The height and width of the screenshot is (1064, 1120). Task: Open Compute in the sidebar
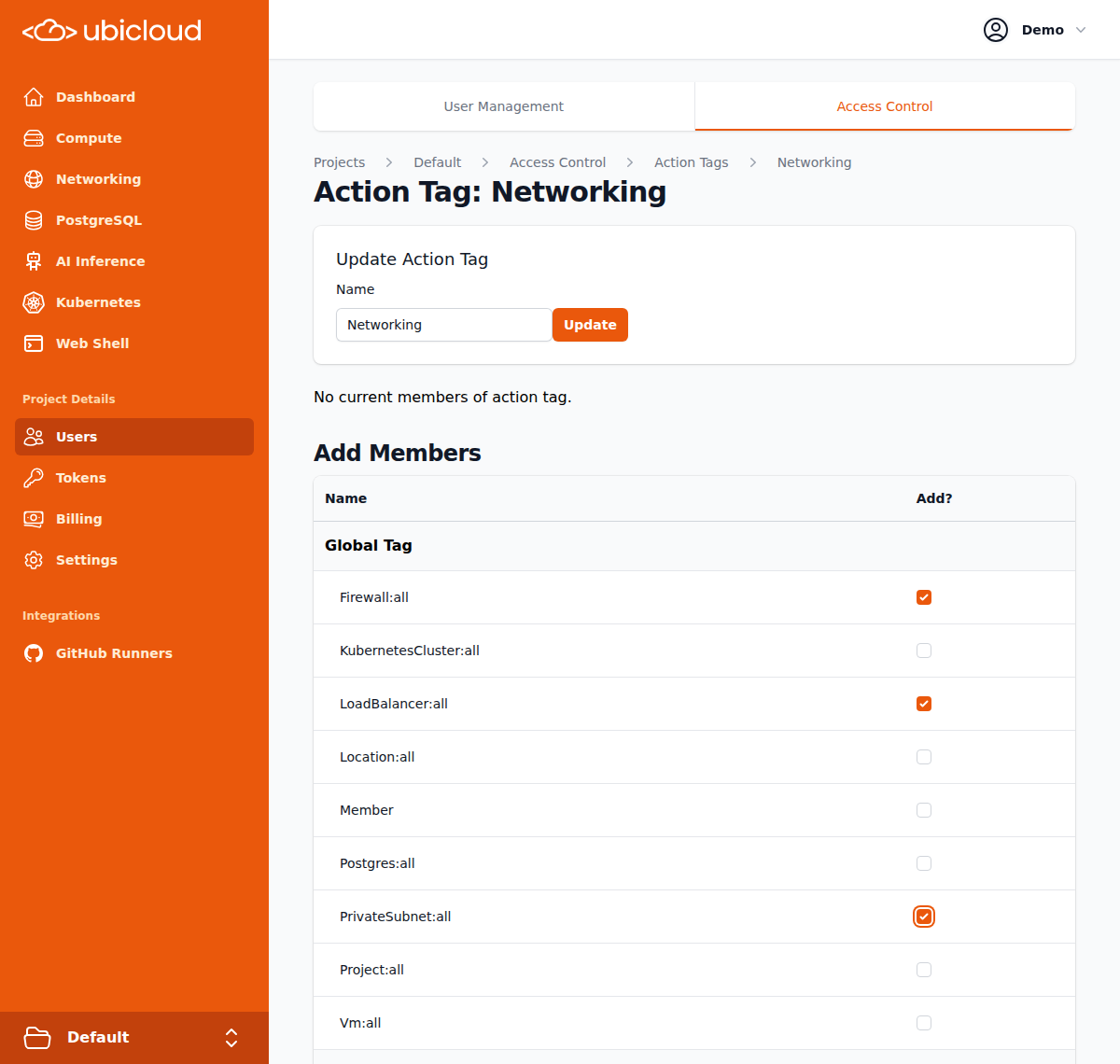pyautogui.click(x=134, y=138)
